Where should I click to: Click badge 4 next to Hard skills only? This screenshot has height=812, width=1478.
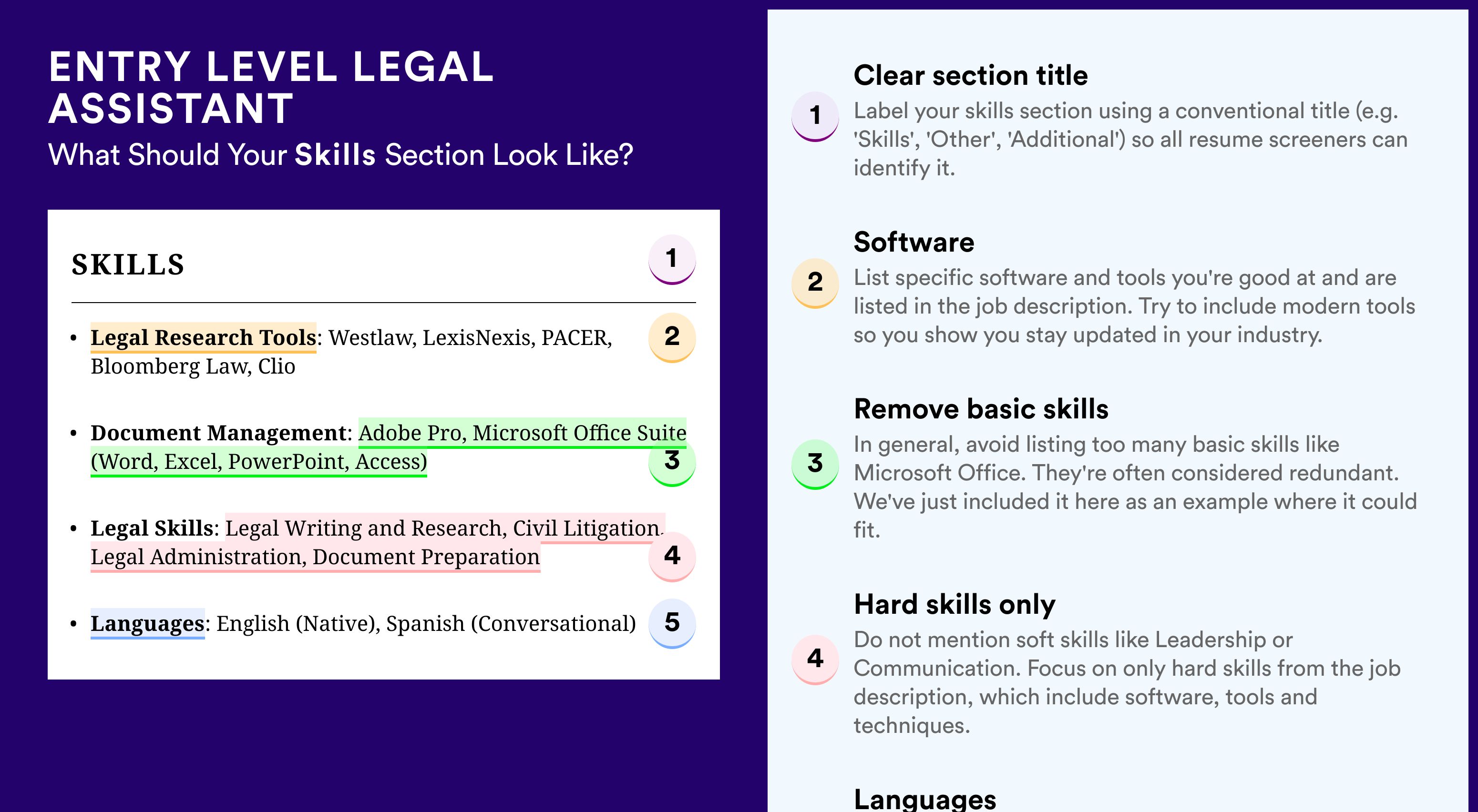pos(815,658)
